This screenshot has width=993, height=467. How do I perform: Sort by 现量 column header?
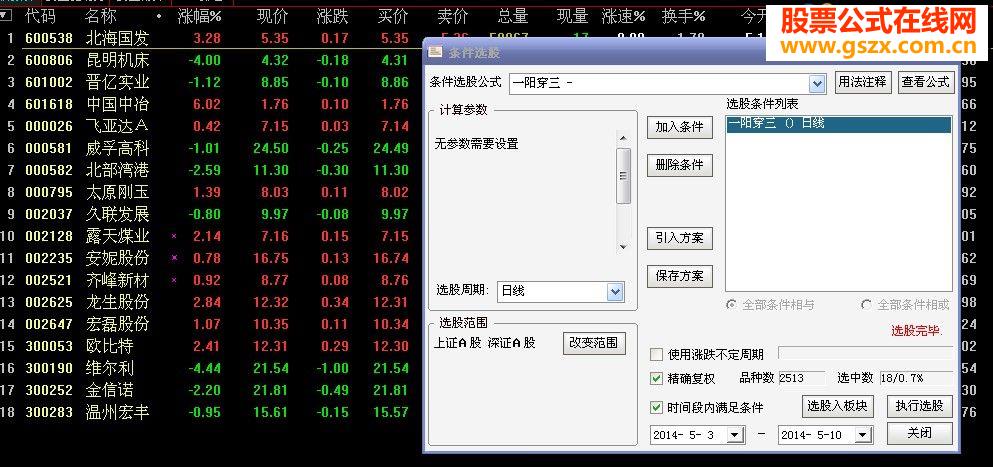pos(572,16)
